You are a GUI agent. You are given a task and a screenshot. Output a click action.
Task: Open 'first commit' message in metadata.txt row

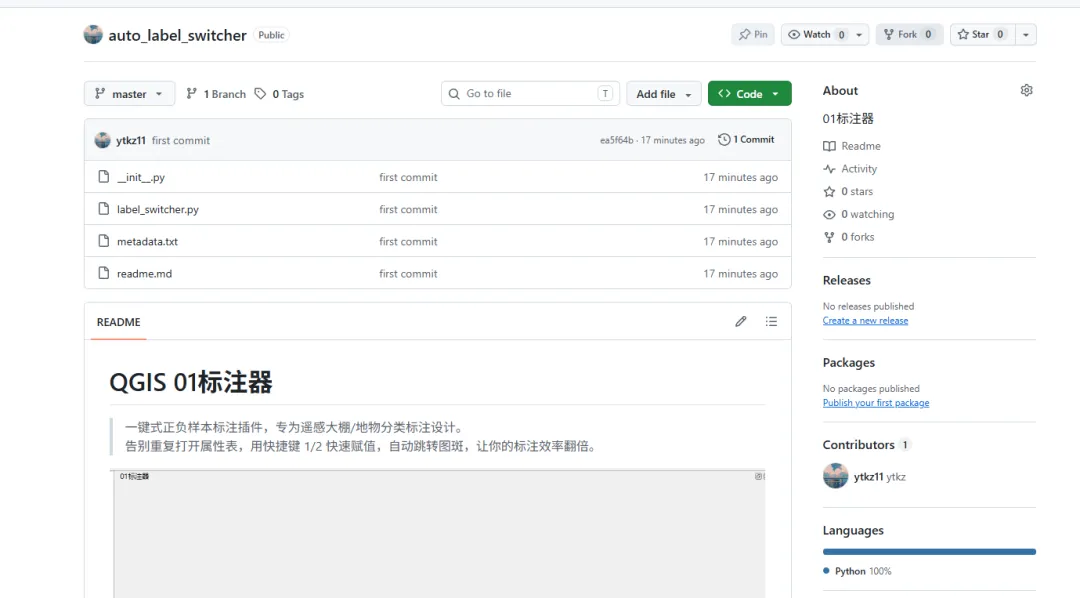point(408,241)
